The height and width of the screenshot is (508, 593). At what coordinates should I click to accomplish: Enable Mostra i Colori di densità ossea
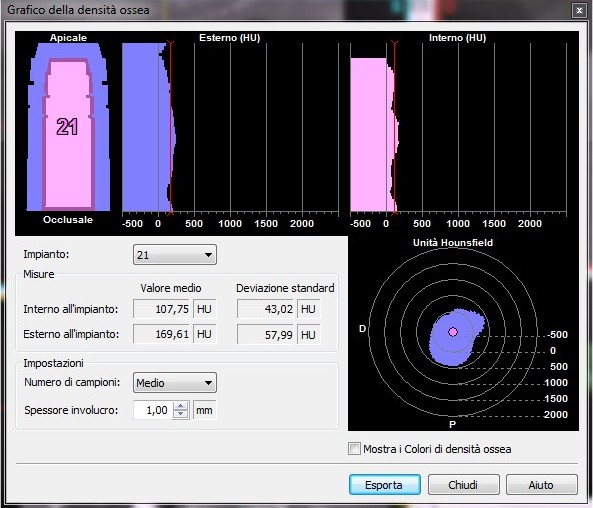pos(354,449)
